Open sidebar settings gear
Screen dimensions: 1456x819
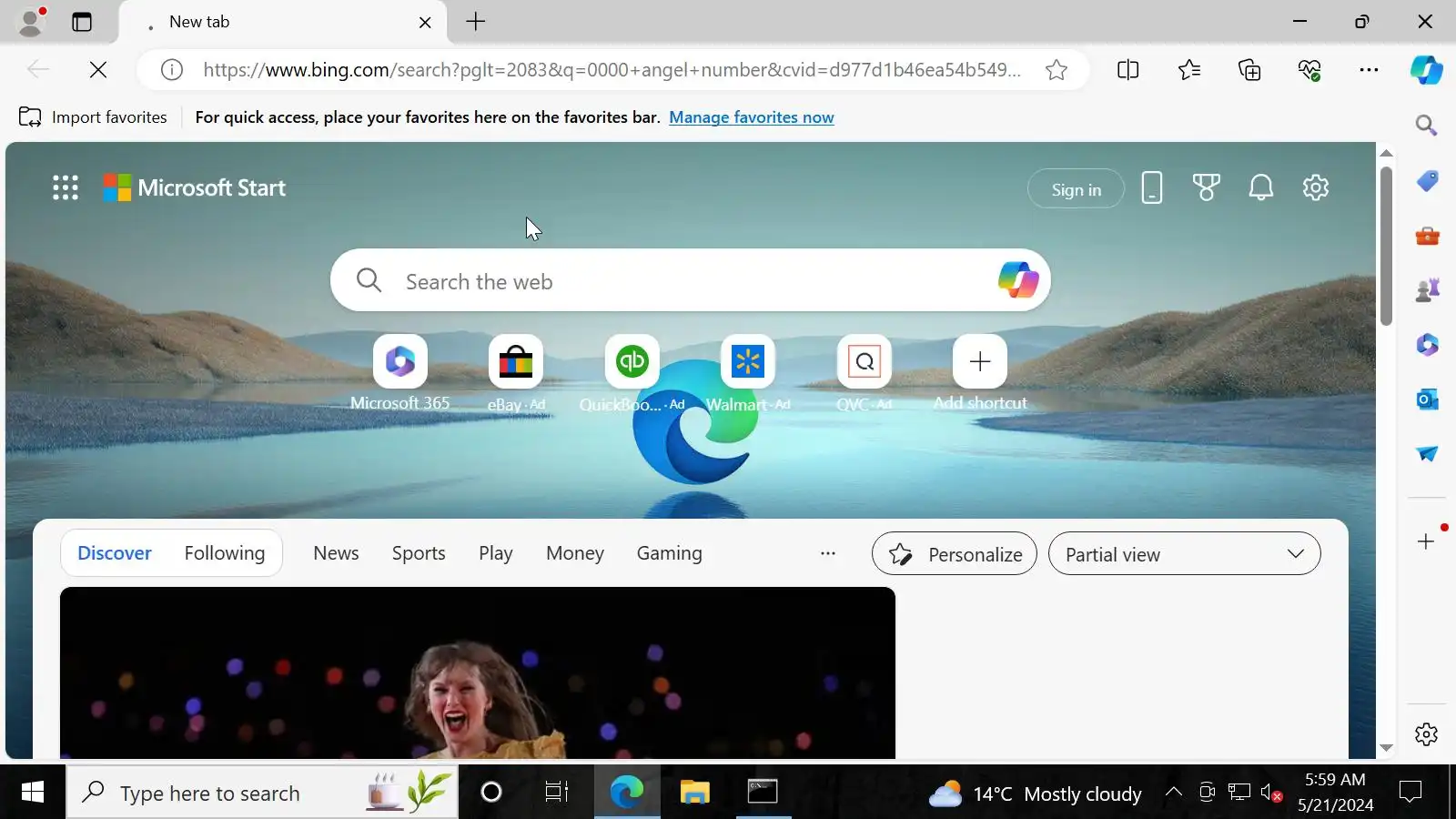1426,734
